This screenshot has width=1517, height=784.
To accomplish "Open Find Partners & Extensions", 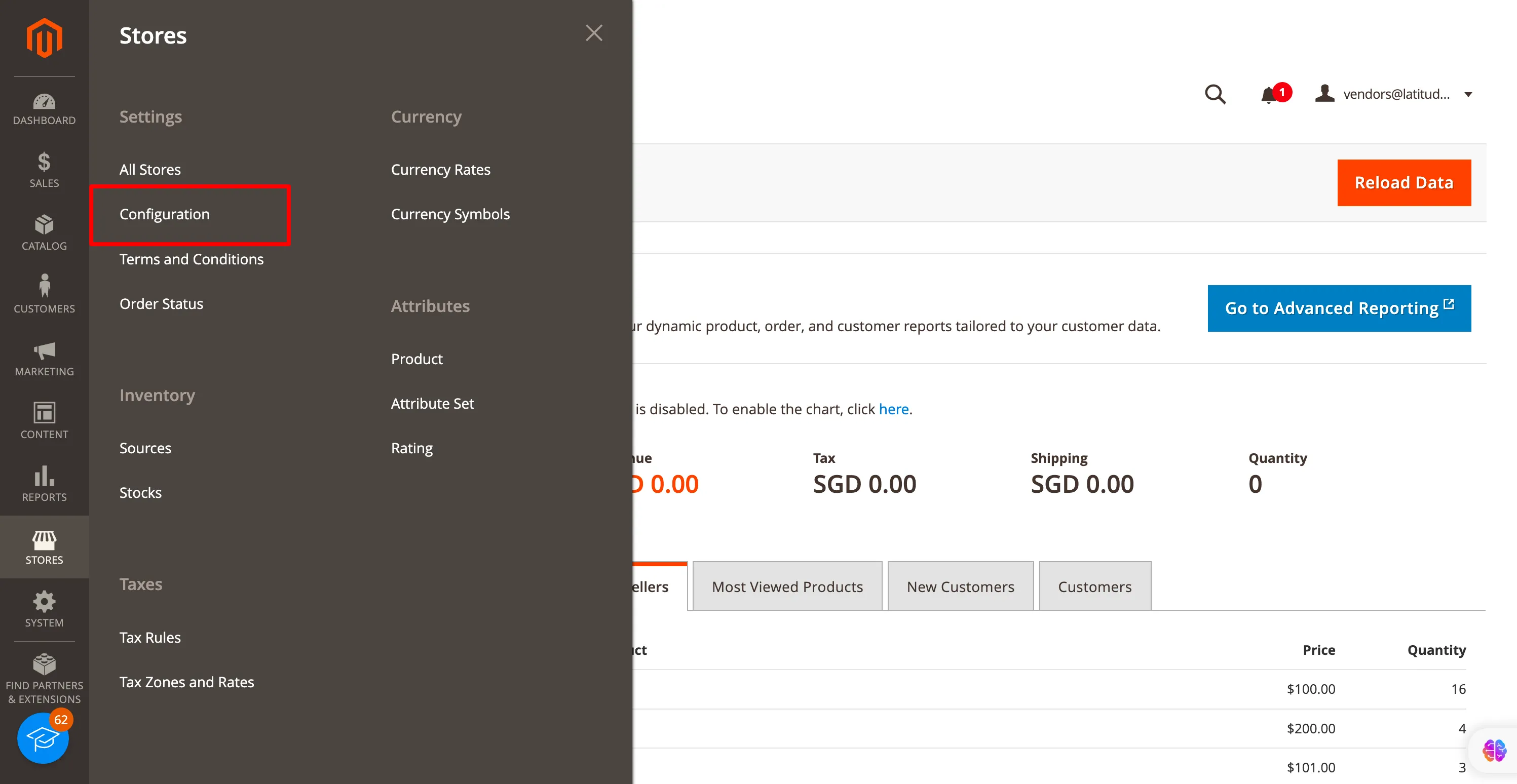I will (x=44, y=679).
